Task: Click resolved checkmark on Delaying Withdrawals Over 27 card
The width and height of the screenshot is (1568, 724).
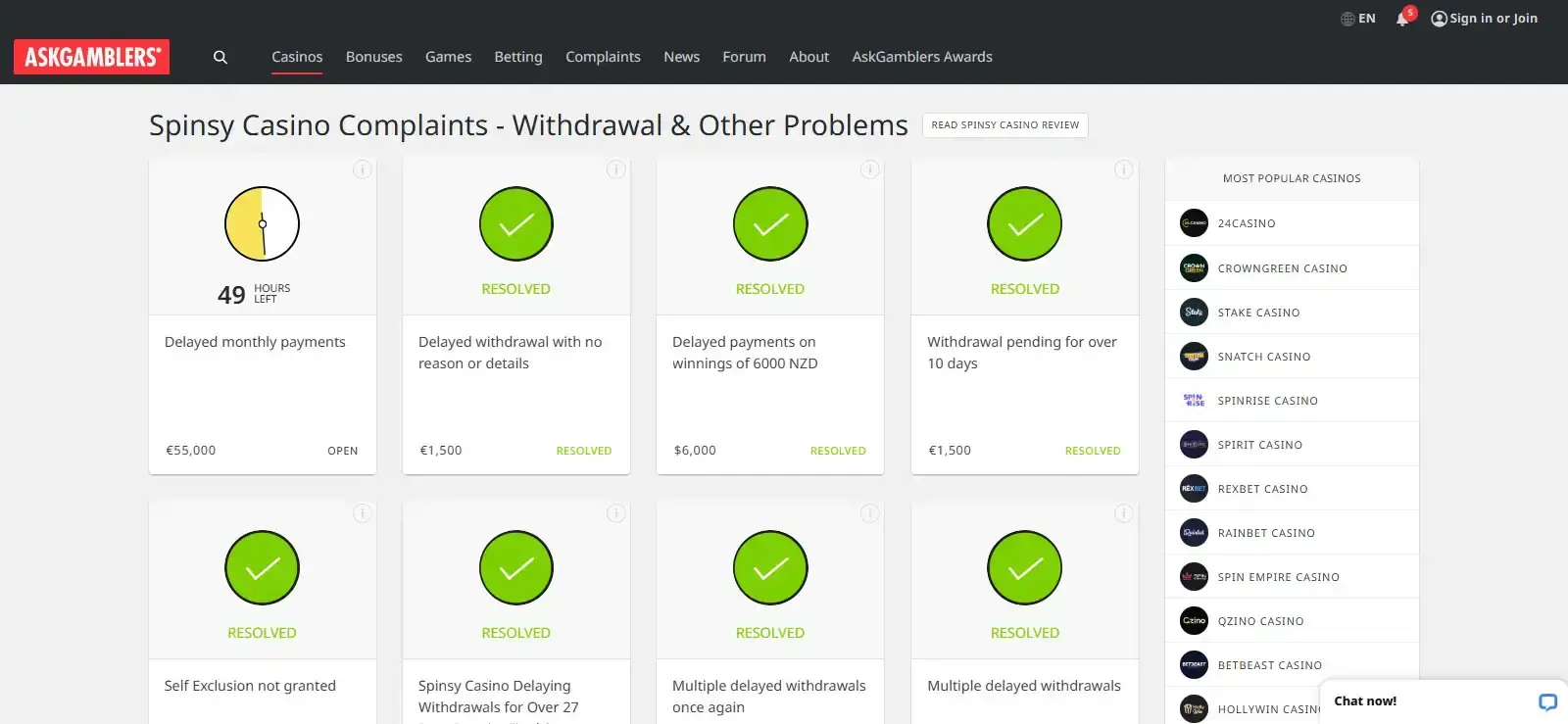Action: click(x=516, y=567)
